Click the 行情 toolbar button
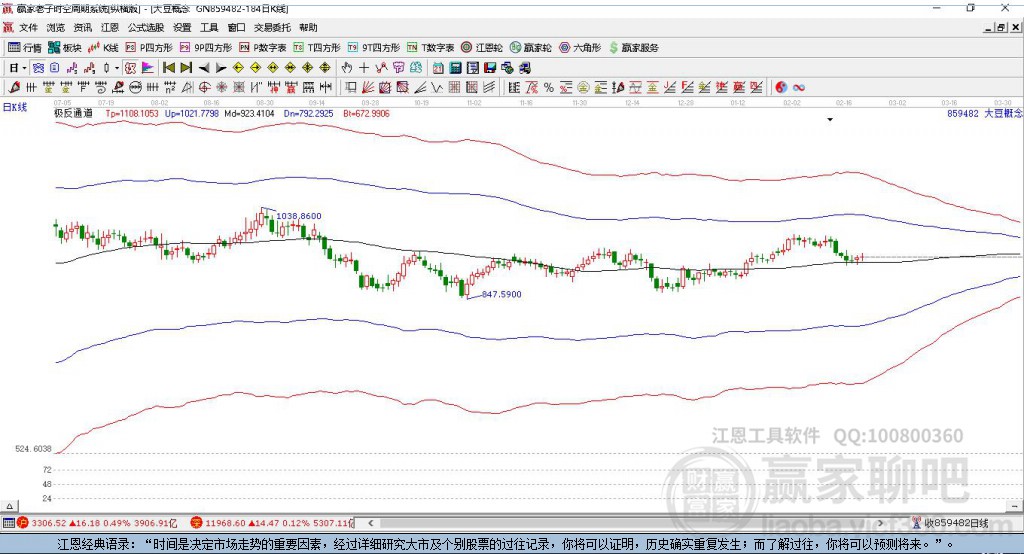1024x554 pixels. (x=25, y=48)
